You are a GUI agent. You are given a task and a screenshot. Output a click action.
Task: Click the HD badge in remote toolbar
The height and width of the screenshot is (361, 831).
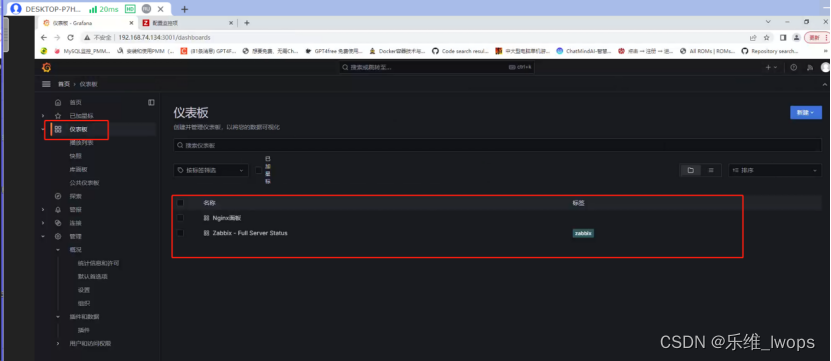130,9
